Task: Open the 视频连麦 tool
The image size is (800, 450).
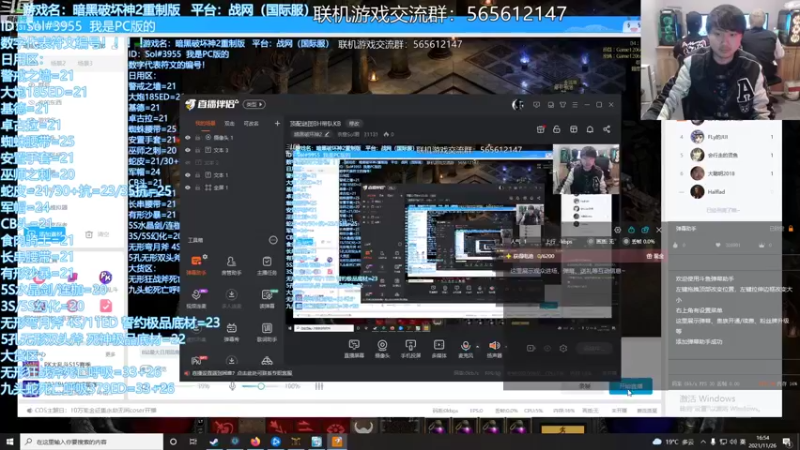Action: tap(196, 298)
